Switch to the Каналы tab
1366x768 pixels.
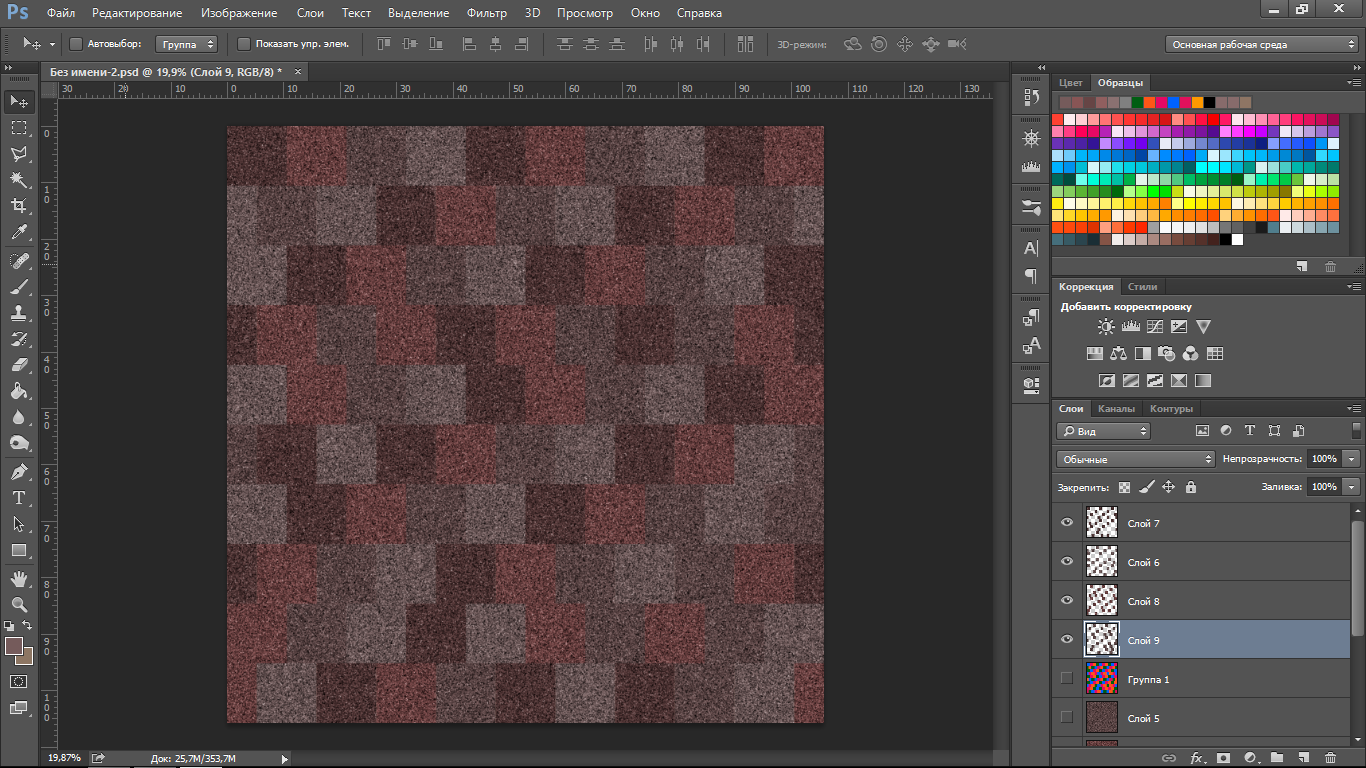coord(1116,409)
